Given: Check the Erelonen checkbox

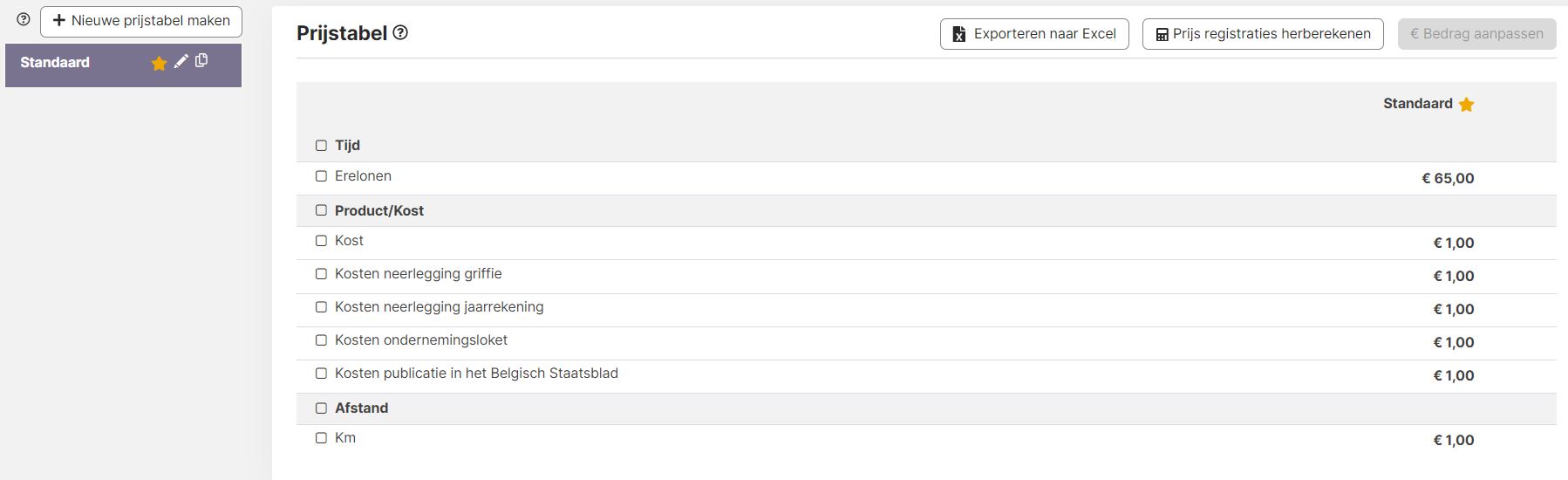Looking at the screenshot, I should tap(321, 176).
